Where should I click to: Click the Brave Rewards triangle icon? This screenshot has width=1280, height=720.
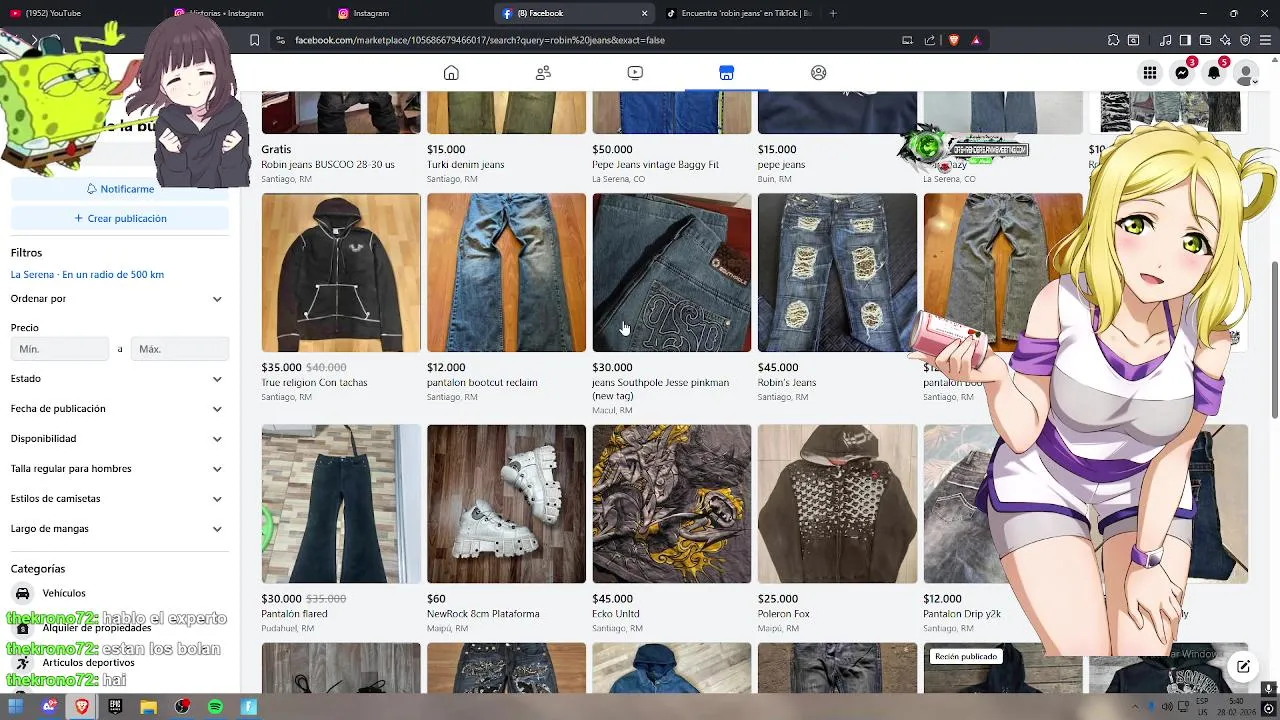[x=976, y=40]
